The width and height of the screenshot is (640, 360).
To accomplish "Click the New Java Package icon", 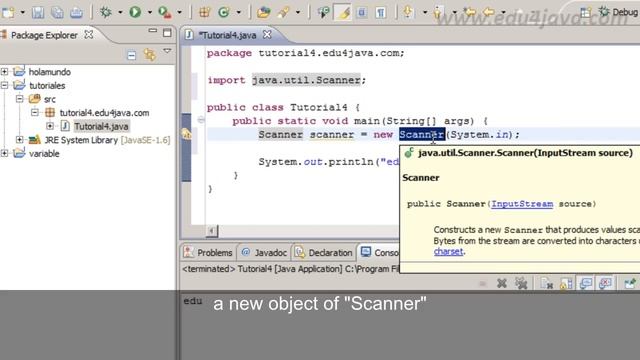I will (x=204, y=12).
